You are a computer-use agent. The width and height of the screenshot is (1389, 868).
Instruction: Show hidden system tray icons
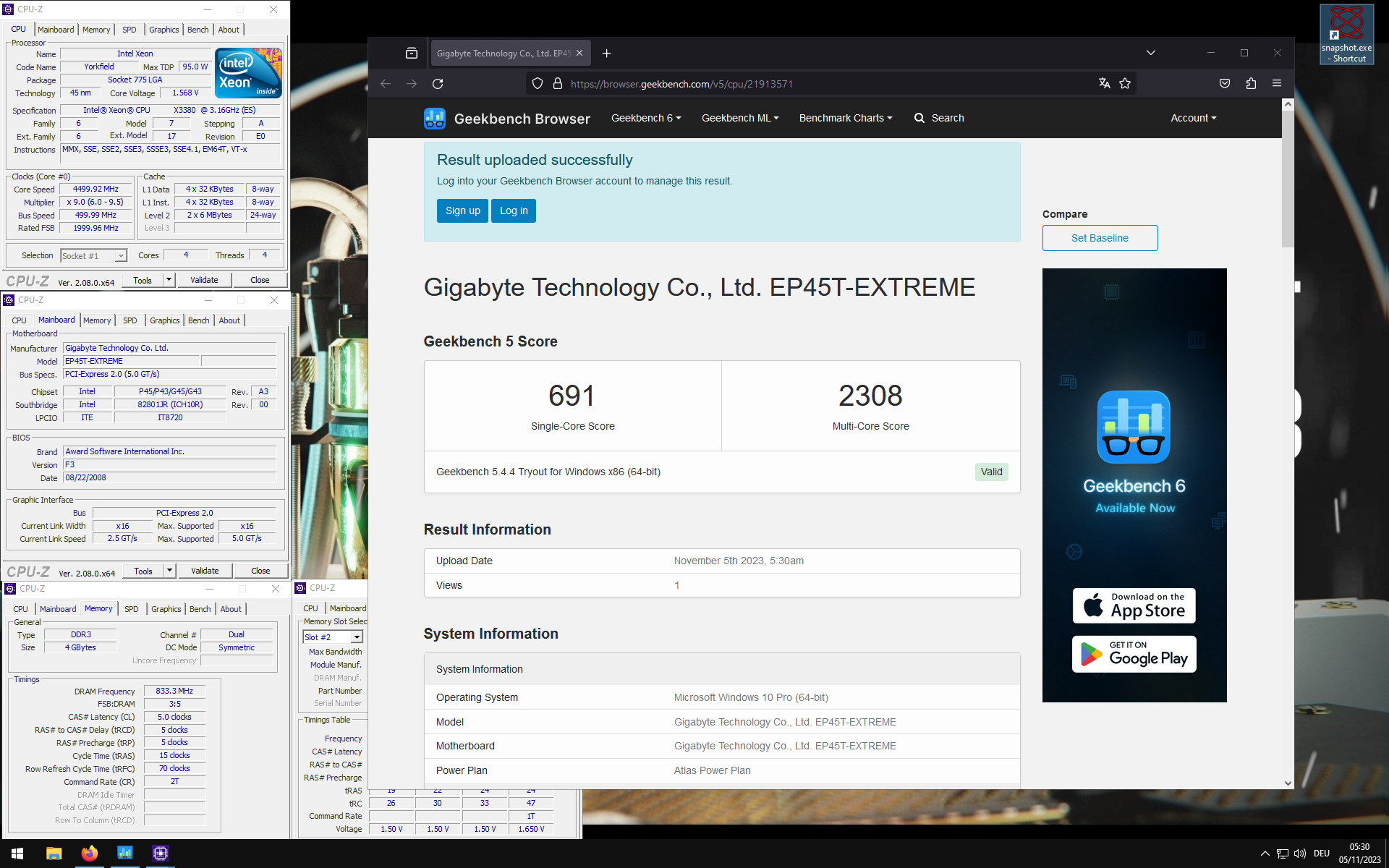pos(1265,854)
